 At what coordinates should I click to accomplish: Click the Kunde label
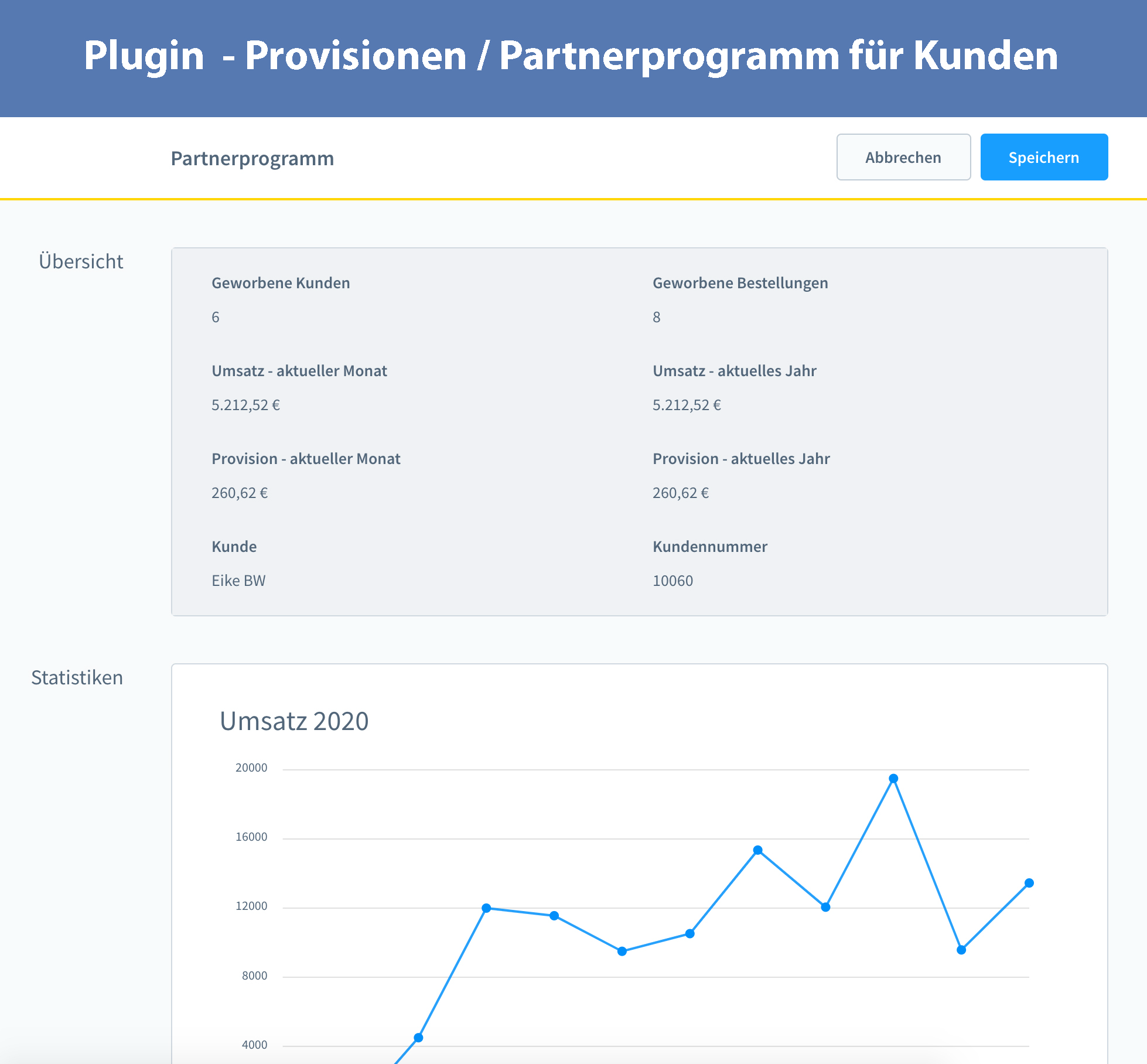(234, 547)
